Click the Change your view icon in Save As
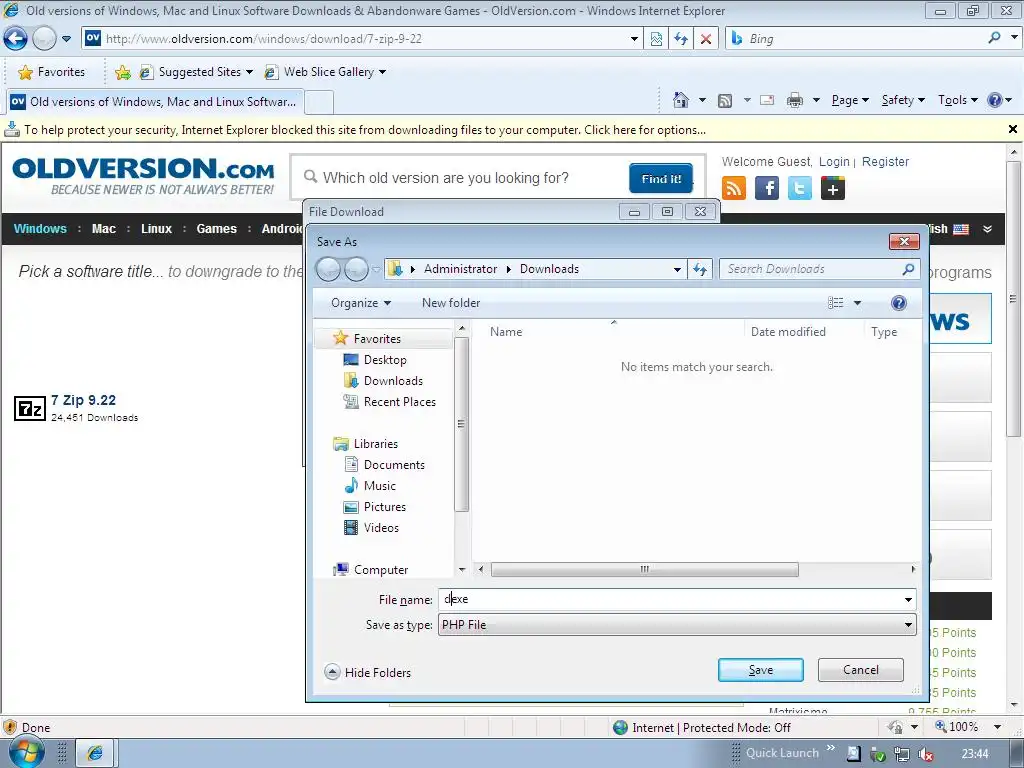Viewport: 1024px width, 768px height. [836, 302]
